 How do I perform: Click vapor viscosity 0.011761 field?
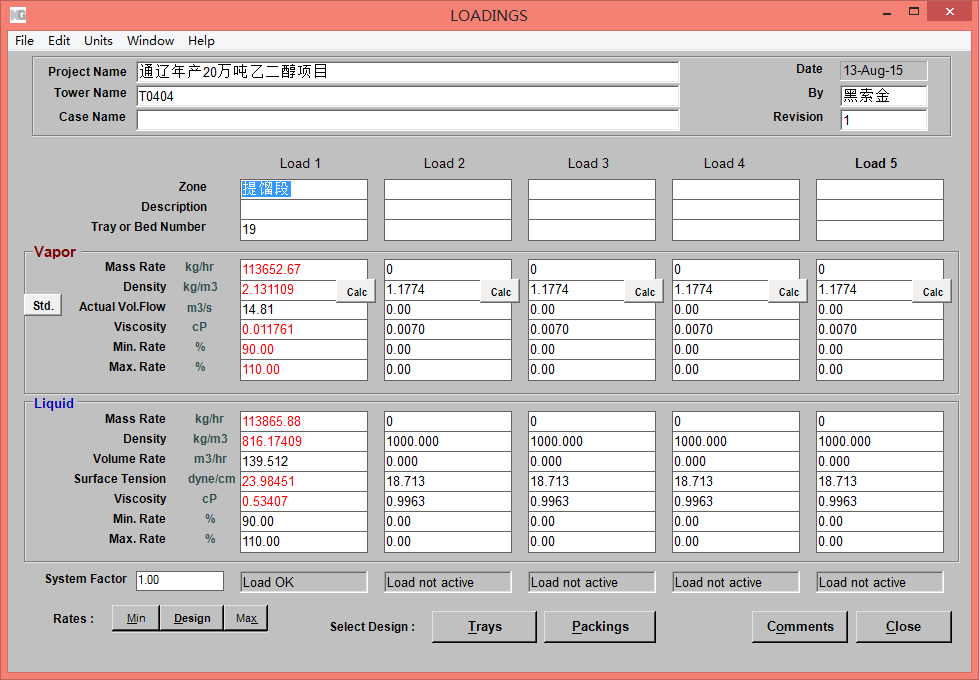click(304, 330)
